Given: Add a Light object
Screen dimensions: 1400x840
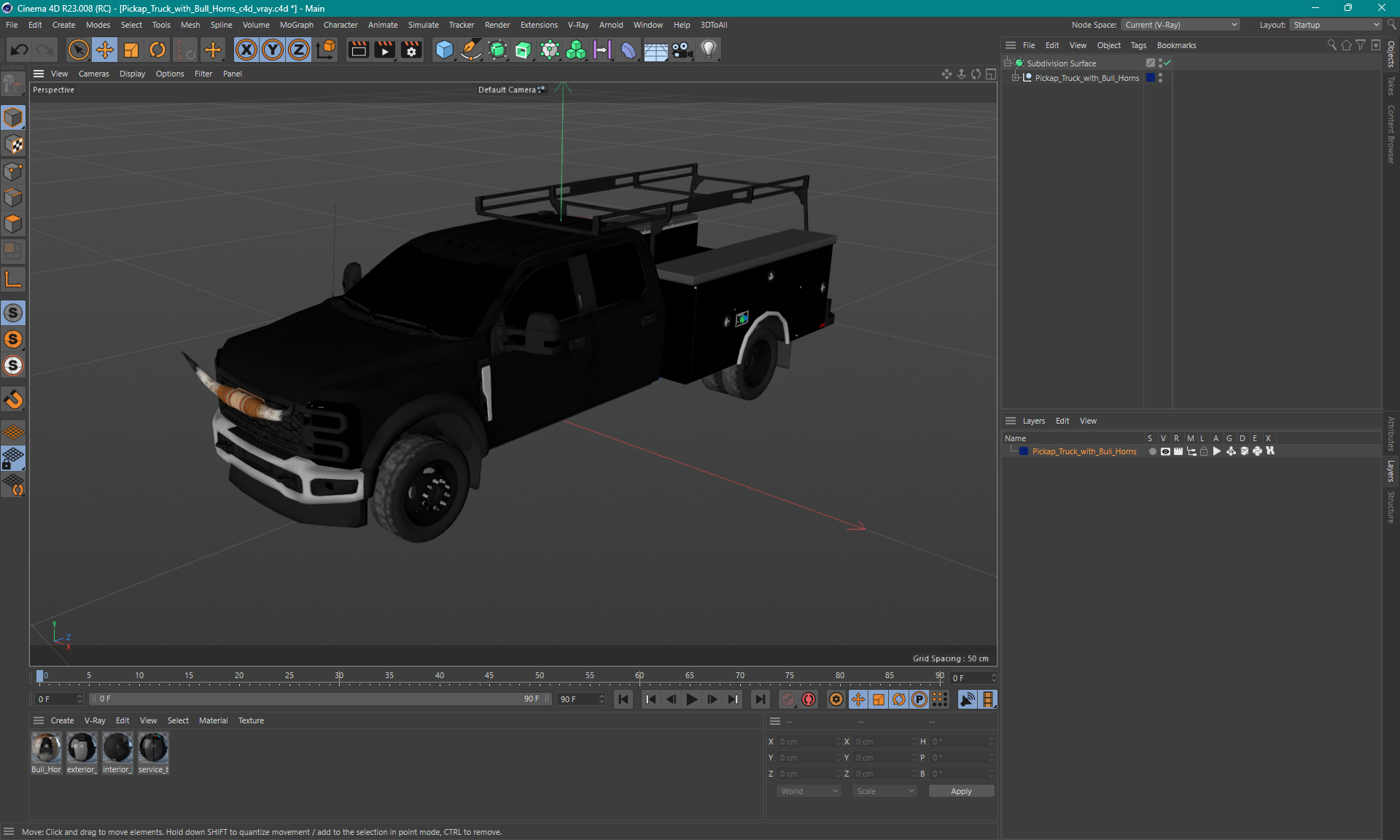Looking at the screenshot, I should point(708,50).
